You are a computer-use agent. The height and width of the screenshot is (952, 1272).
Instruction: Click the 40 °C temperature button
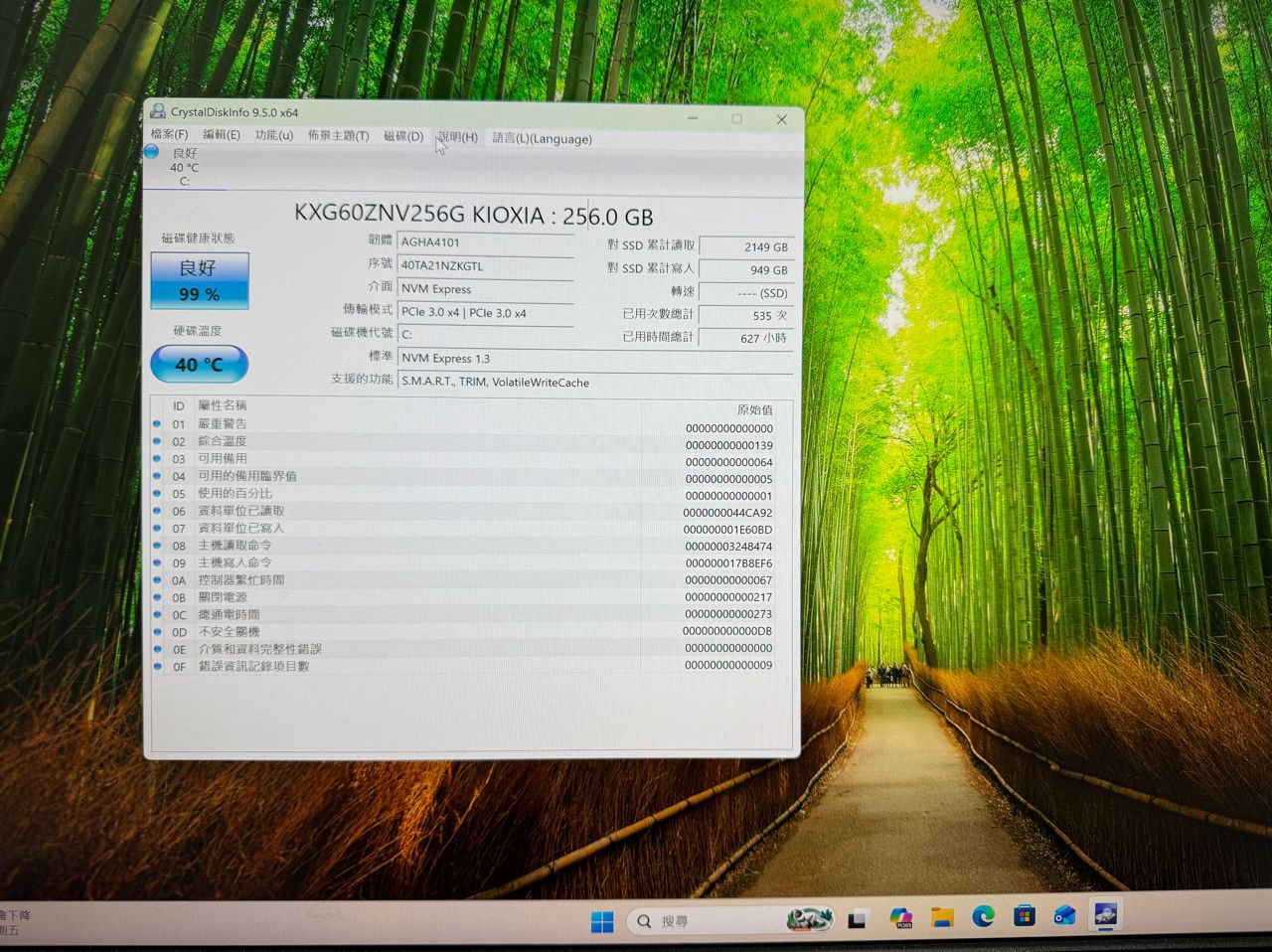click(x=199, y=365)
